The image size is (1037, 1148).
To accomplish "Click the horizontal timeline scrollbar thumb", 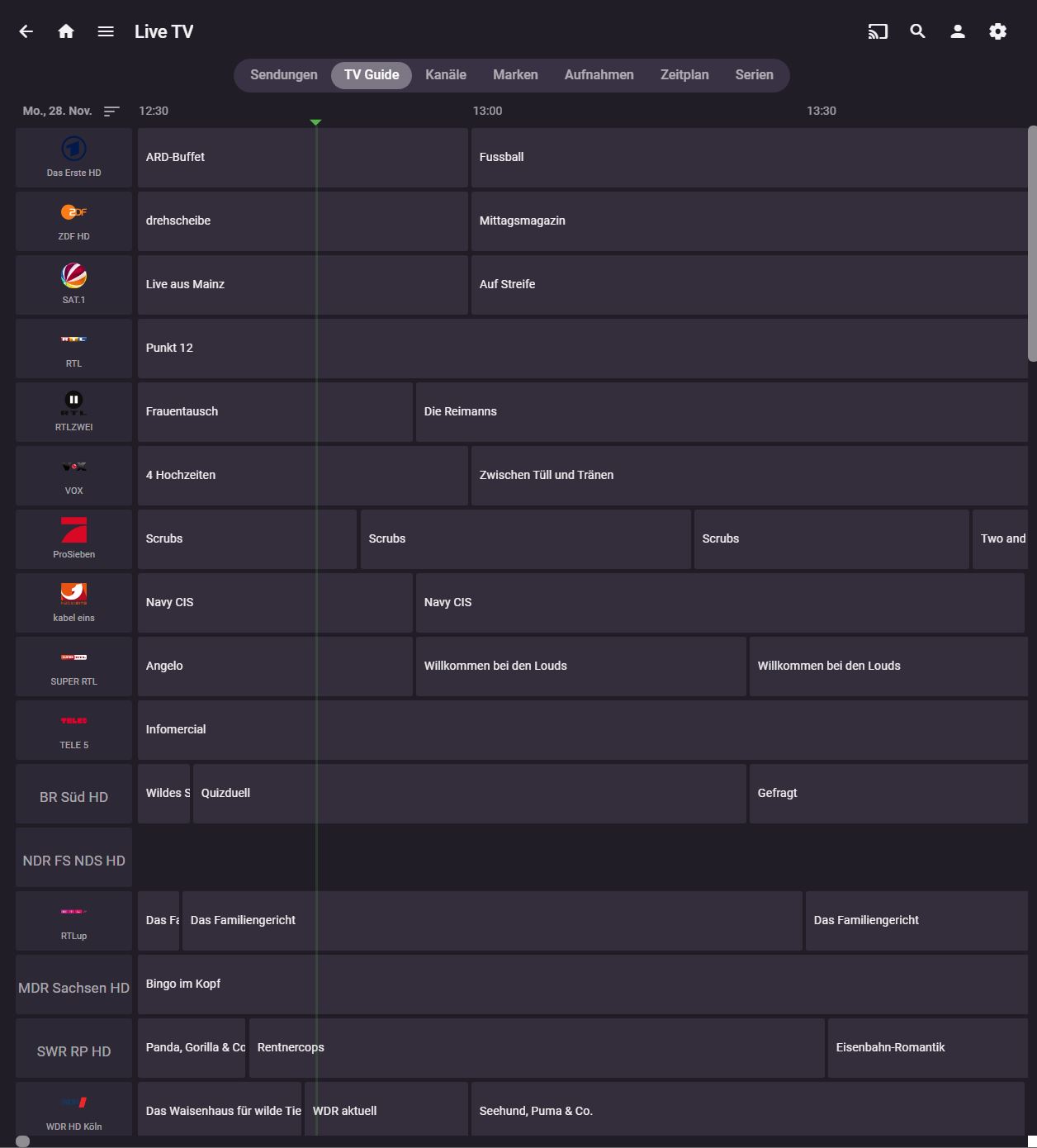I will [x=23, y=1141].
